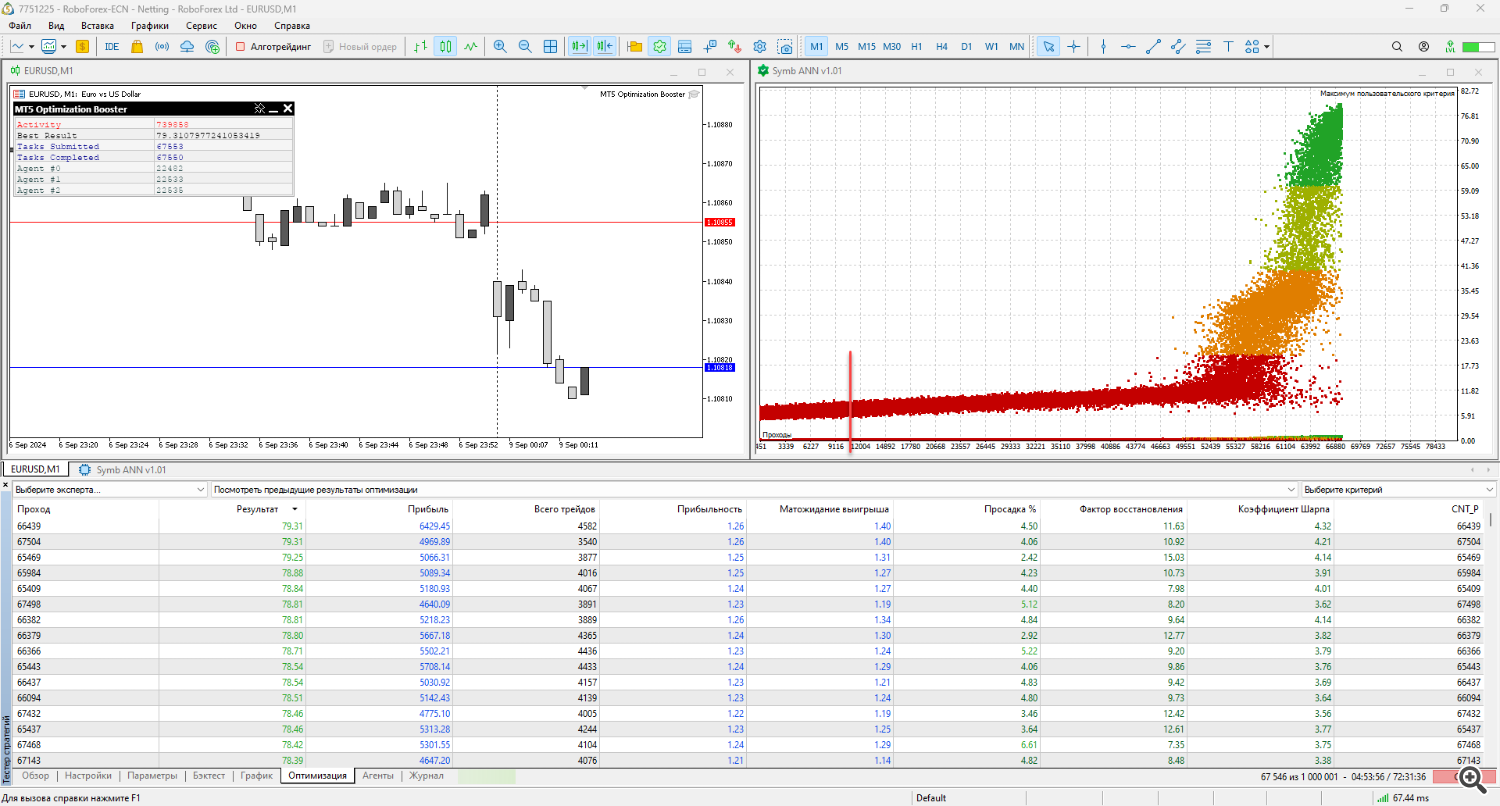Switch to the Агенты tab
This screenshot has width=1500, height=806.
pyautogui.click(x=377, y=775)
